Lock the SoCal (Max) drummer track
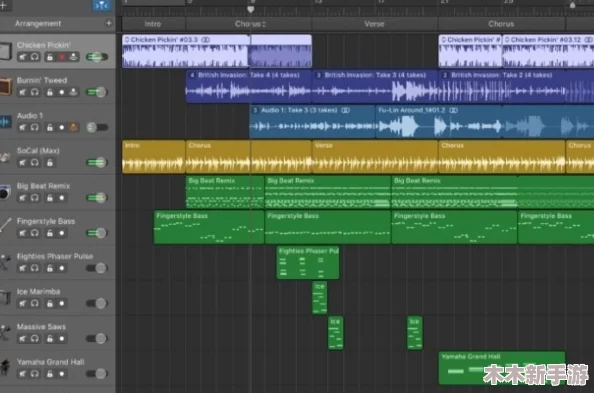The width and height of the screenshot is (594, 393). [x=50, y=163]
